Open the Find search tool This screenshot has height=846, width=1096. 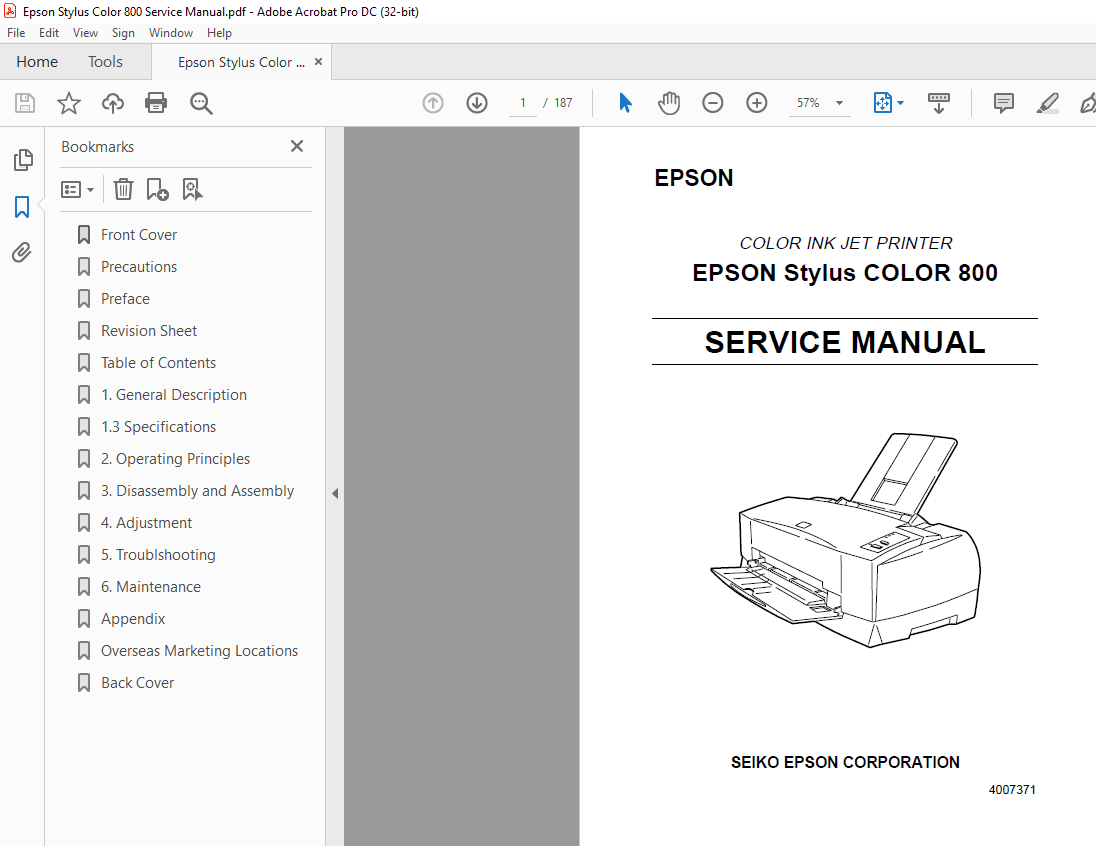click(x=201, y=102)
